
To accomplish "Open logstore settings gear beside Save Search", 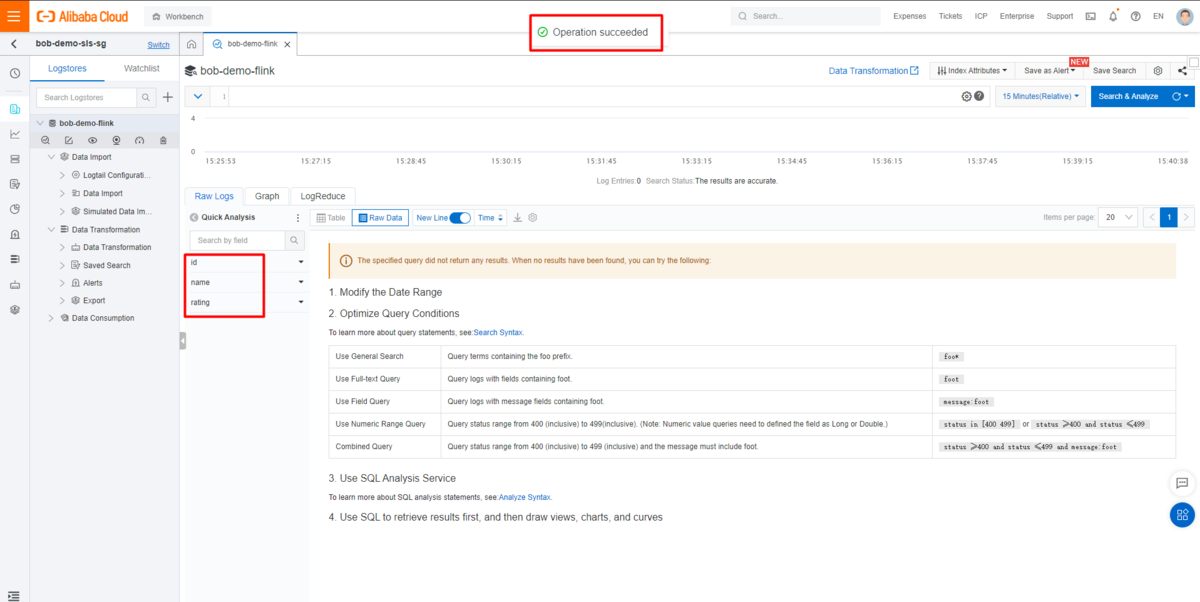I will click(1158, 71).
